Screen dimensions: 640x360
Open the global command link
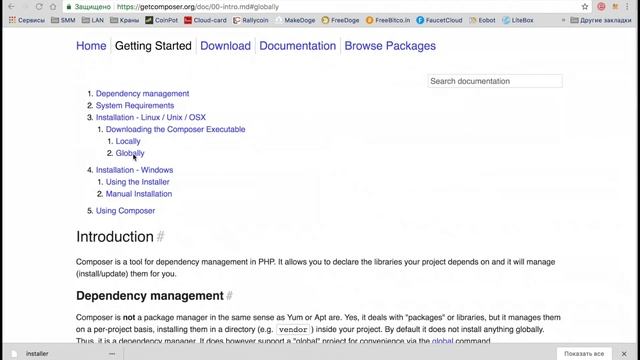click(x=442, y=340)
